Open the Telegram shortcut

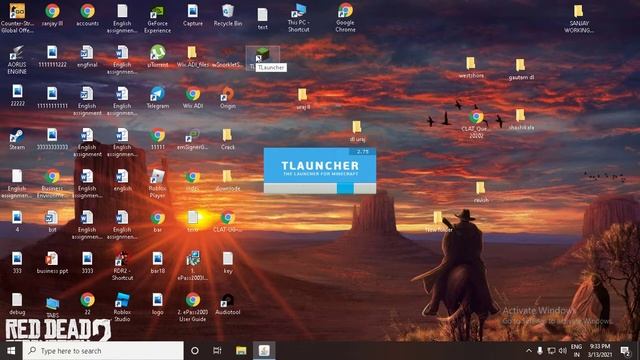[158, 98]
